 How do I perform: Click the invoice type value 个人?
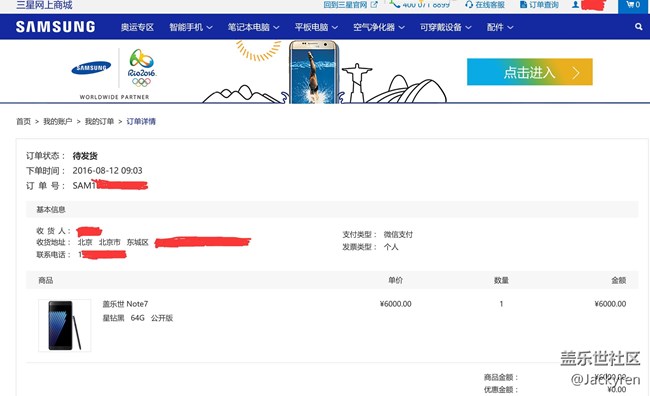391,247
